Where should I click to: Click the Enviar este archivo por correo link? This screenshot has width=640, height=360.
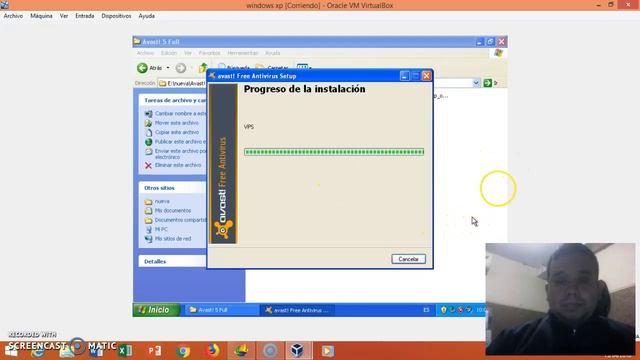click(x=180, y=154)
